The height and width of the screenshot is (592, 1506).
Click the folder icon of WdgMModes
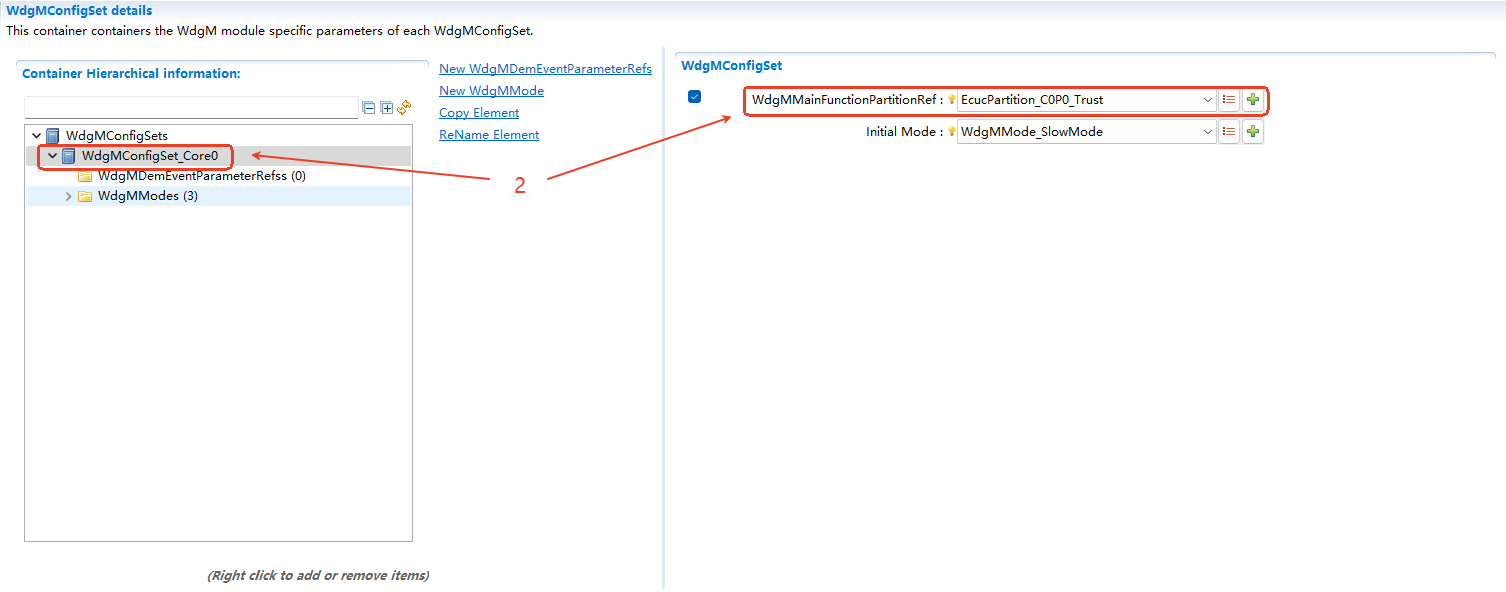(84, 195)
